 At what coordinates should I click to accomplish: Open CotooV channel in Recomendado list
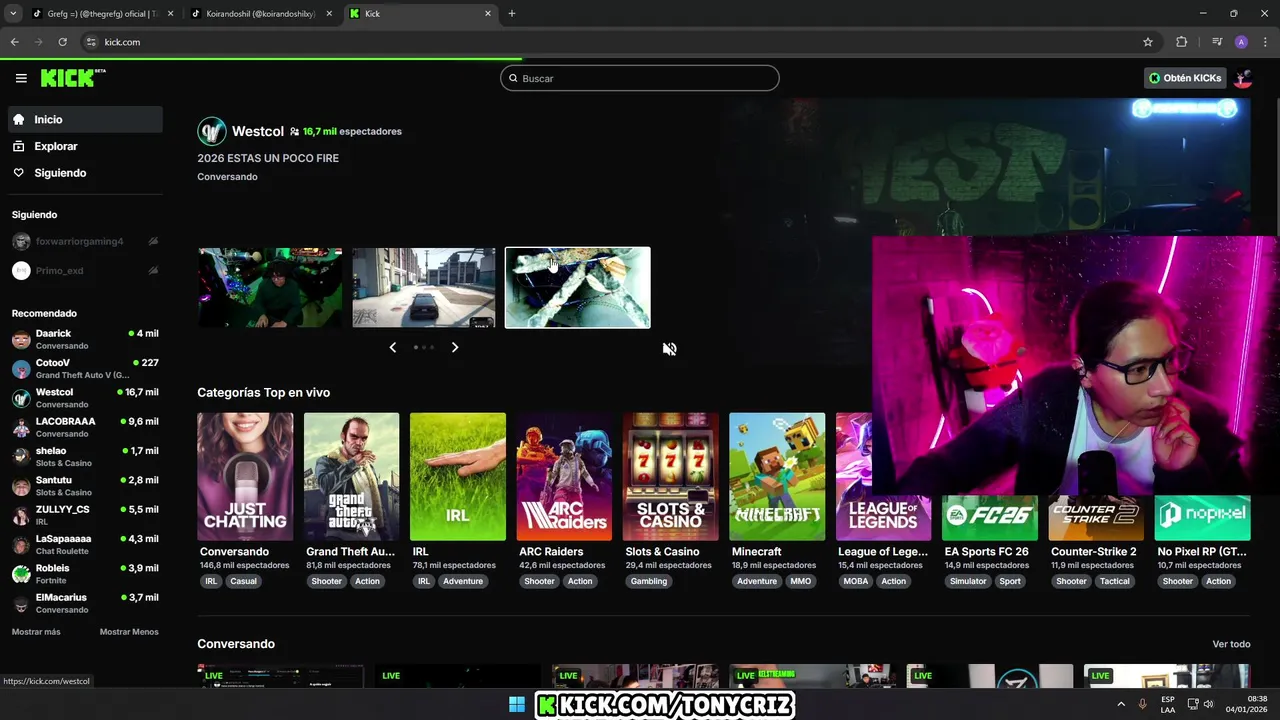point(85,369)
